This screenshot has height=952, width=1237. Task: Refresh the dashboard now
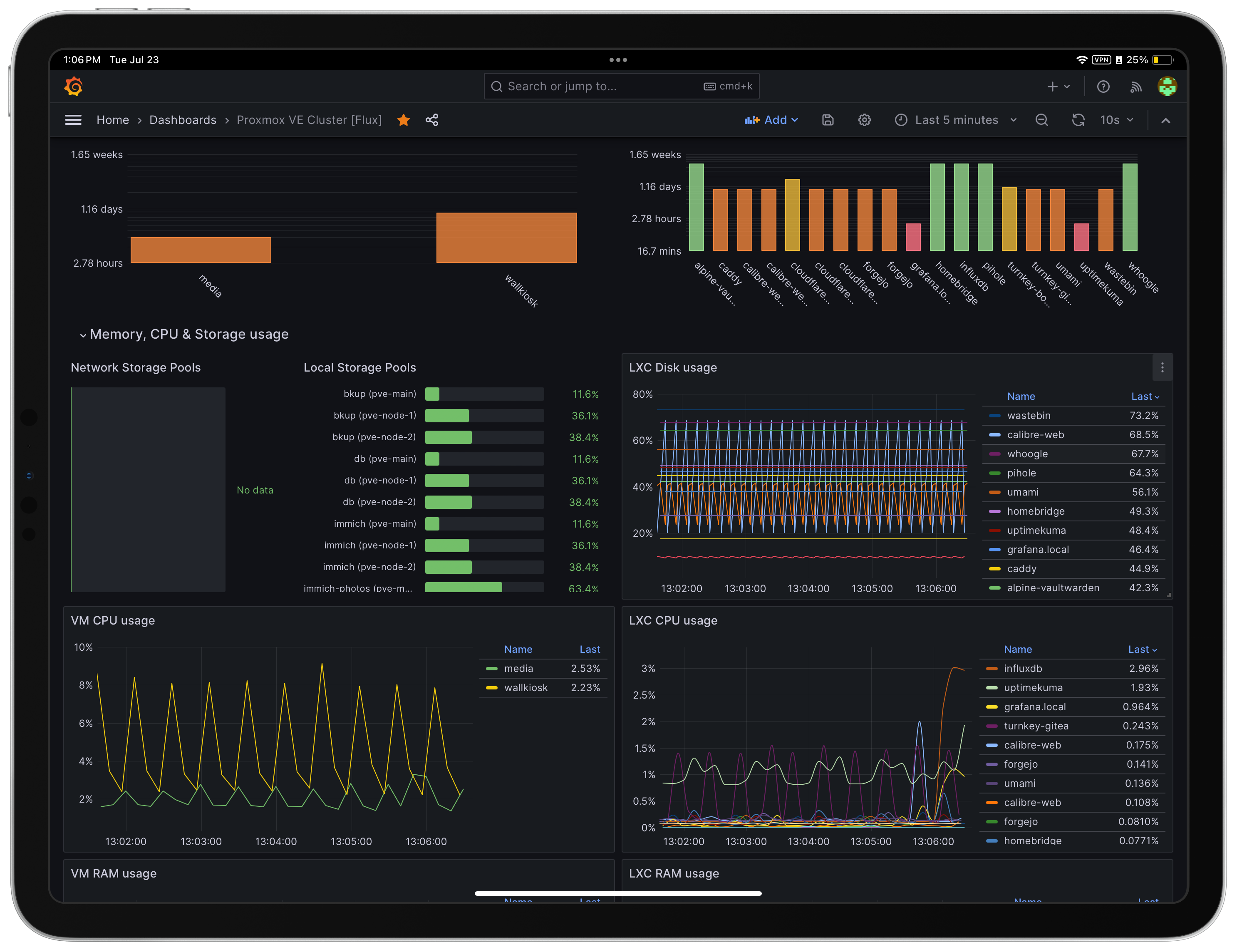[1078, 120]
